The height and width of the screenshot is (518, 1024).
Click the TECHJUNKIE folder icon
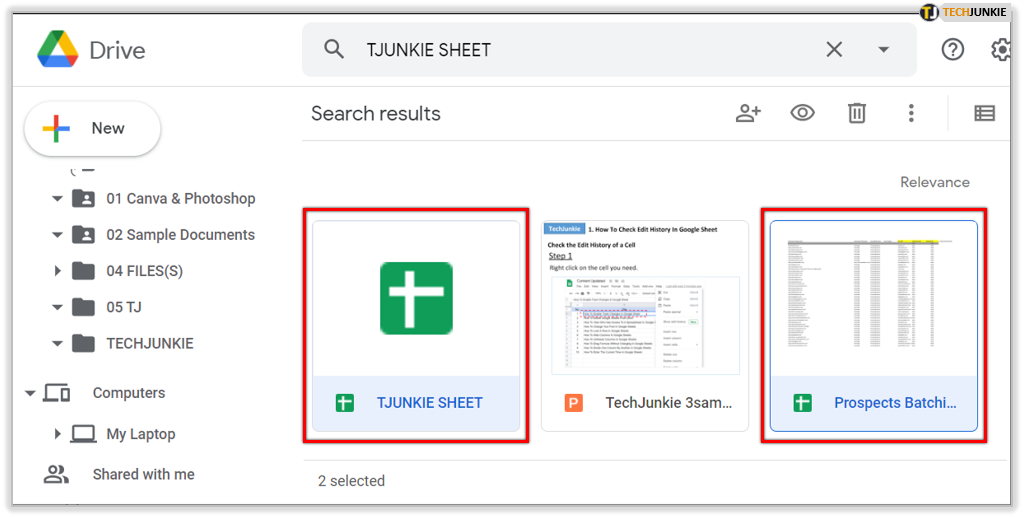tap(84, 343)
